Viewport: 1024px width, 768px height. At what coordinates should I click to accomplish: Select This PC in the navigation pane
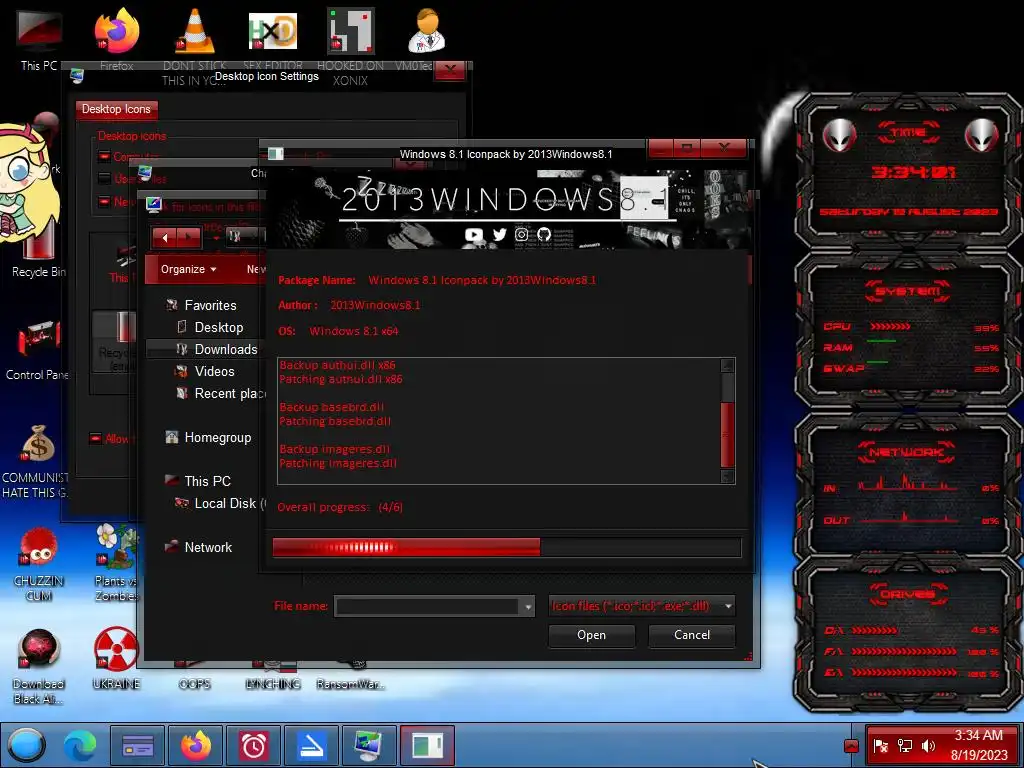click(208, 481)
